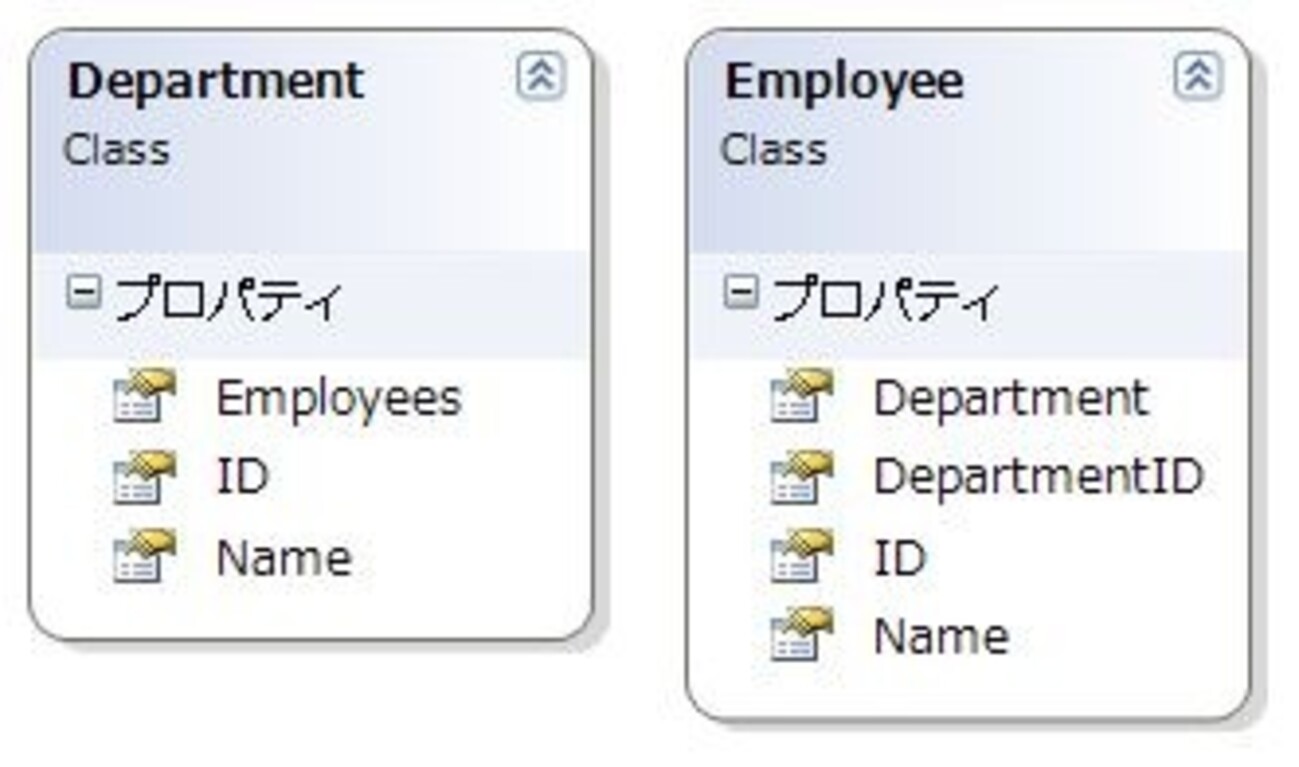Collapse the プロパティ section in Employee class
This screenshot has width=1299, height=767.
[740, 294]
